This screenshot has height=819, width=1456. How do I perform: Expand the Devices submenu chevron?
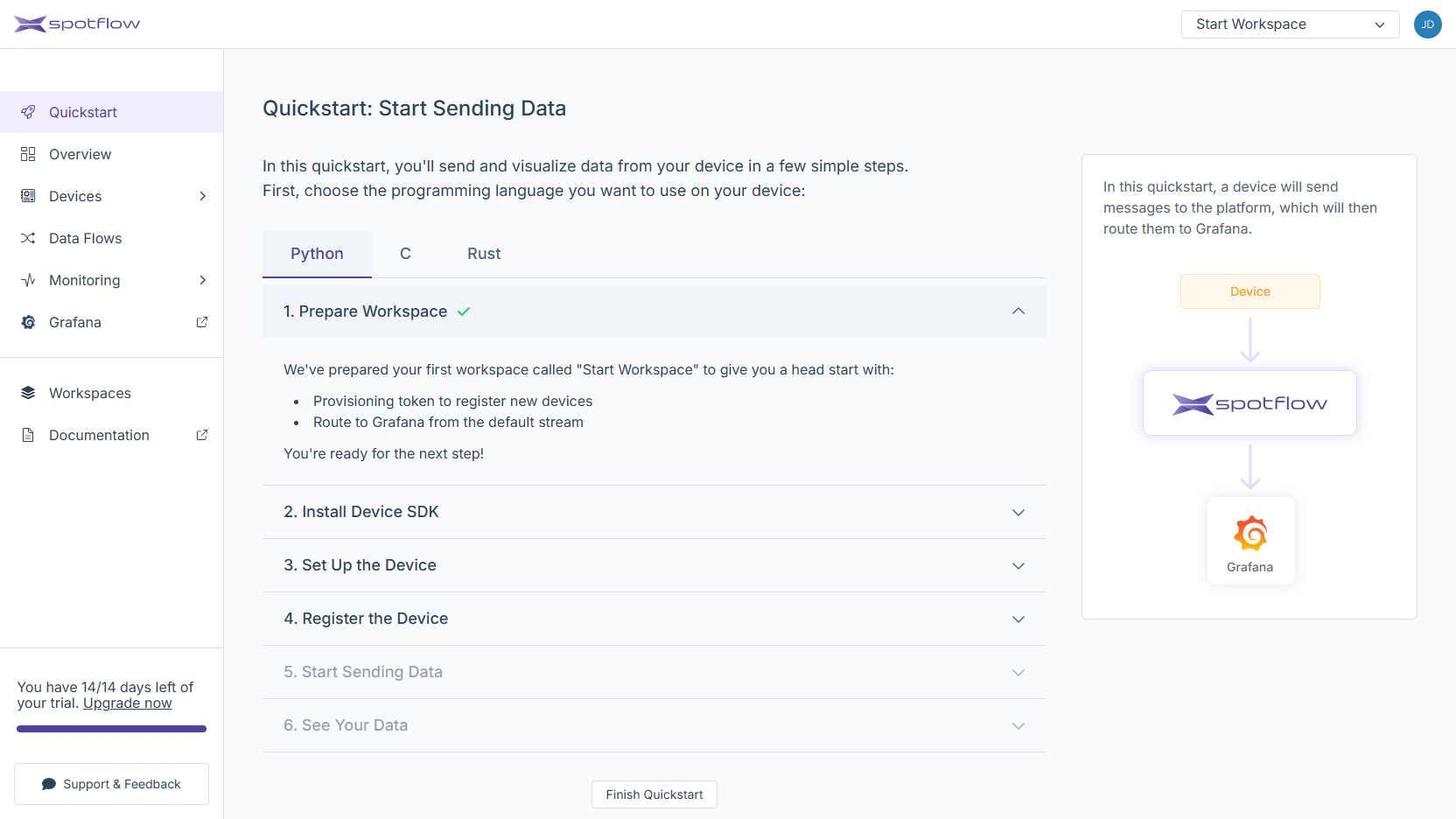203,196
